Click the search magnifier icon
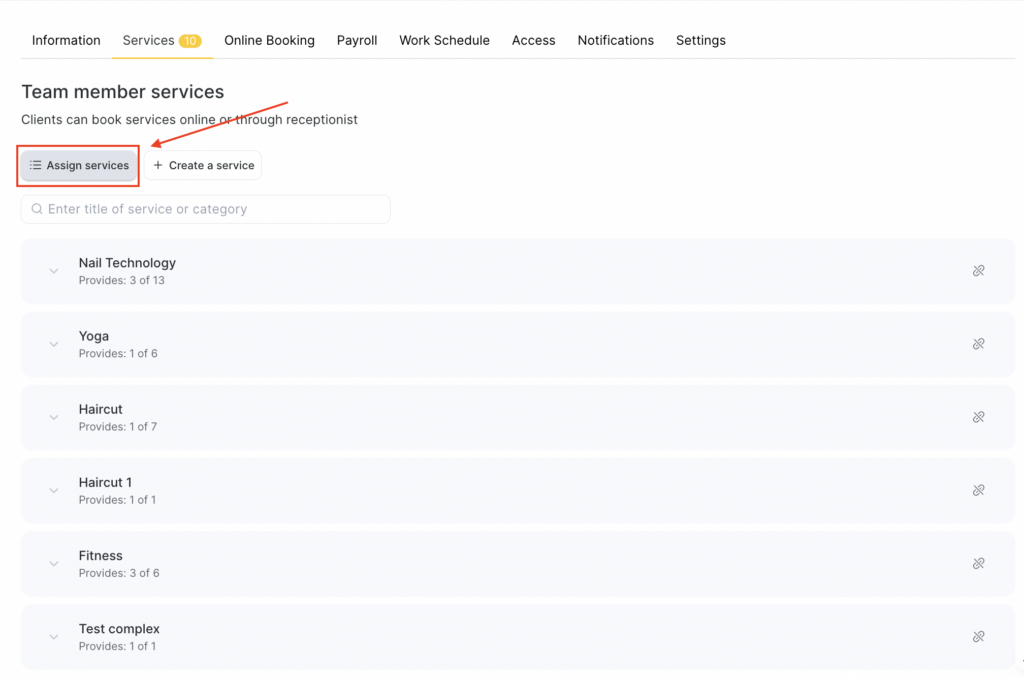The height and width of the screenshot is (678, 1024). coord(37,209)
